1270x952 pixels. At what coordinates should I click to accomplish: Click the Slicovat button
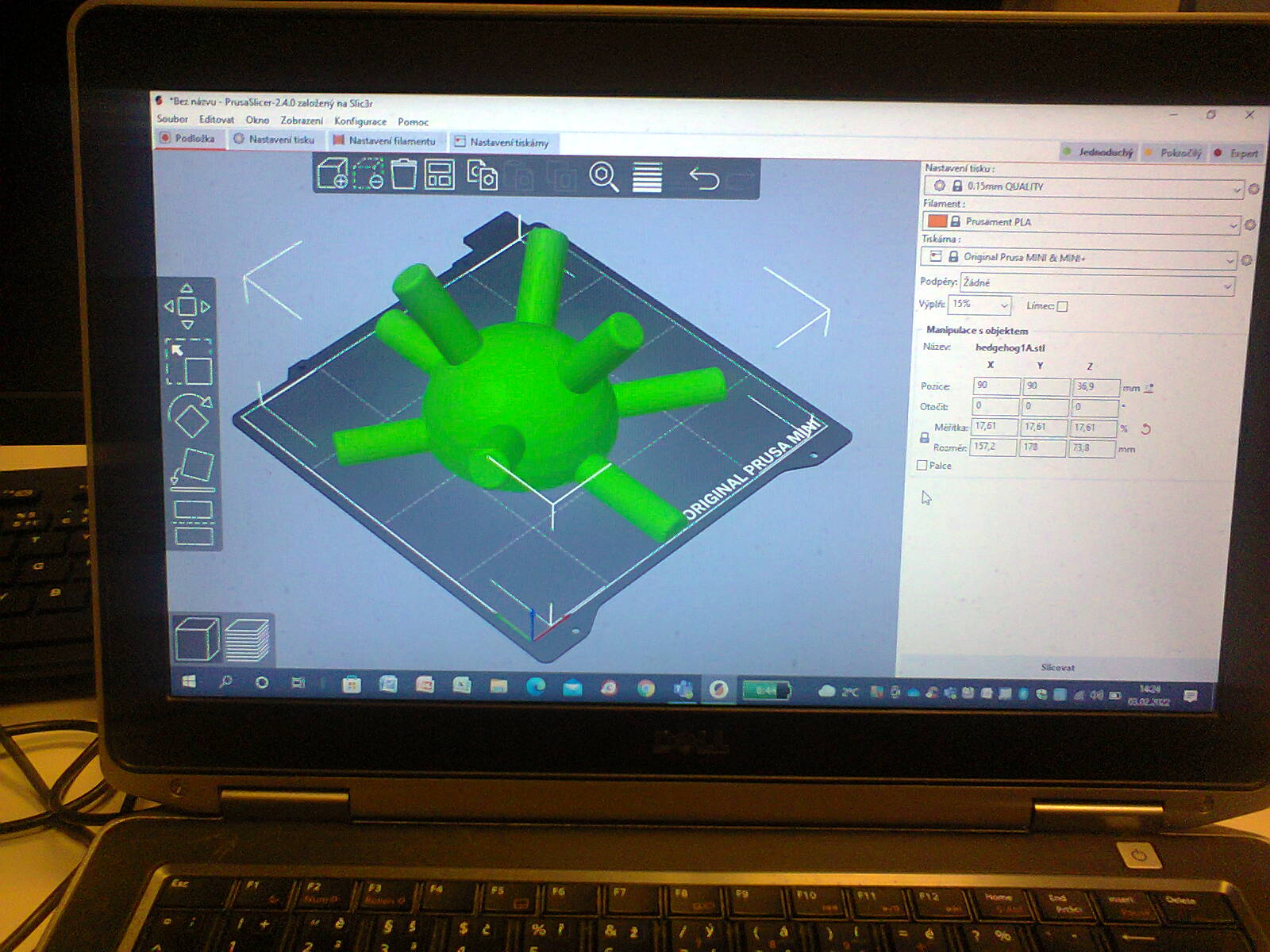(x=1057, y=668)
